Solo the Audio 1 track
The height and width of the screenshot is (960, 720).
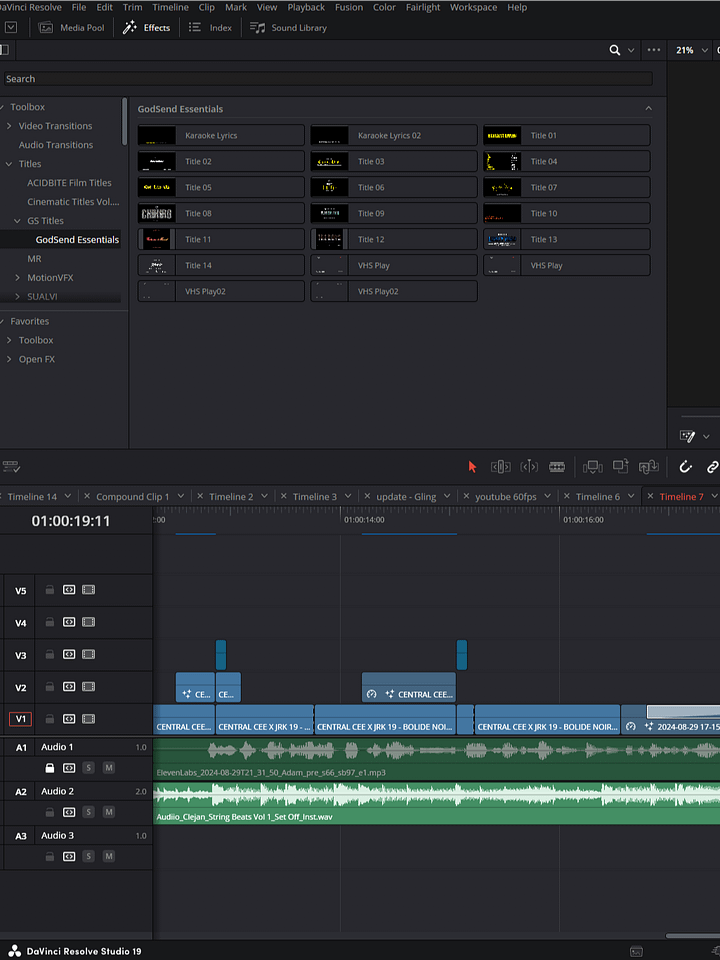coord(88,768)
